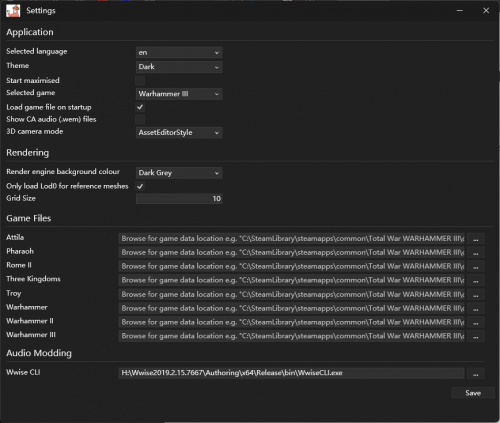Browse for the Rome II game folder

pos(476,267)
